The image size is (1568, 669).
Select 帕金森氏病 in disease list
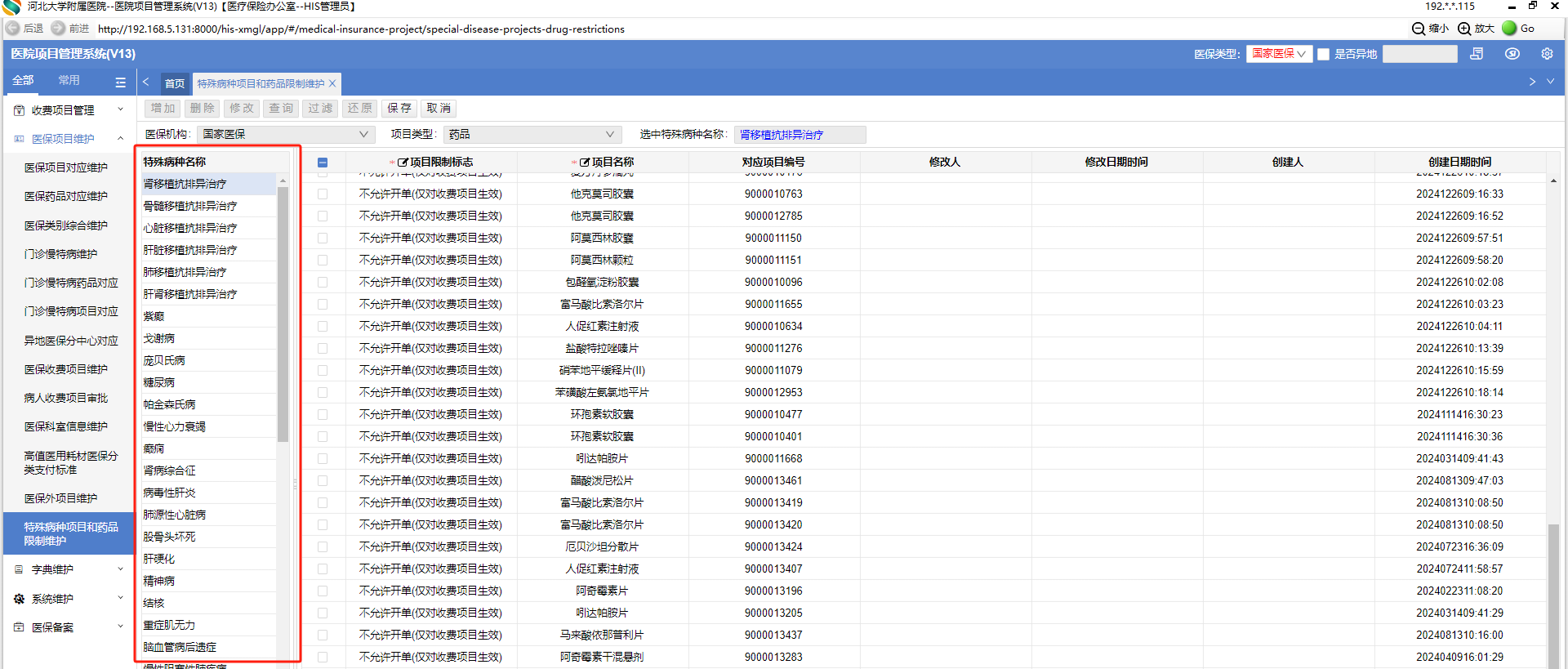click(x=207, y=404)
